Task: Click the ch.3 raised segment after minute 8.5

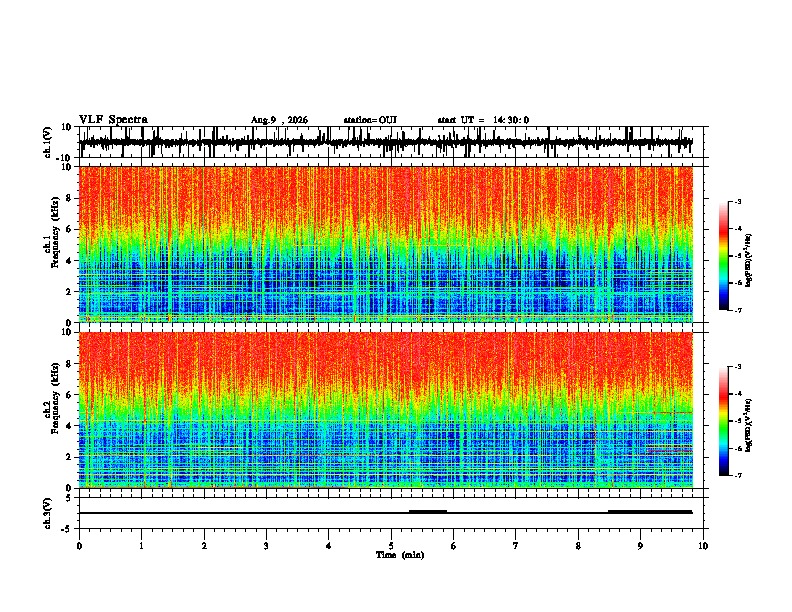Action: pos(650,512)
